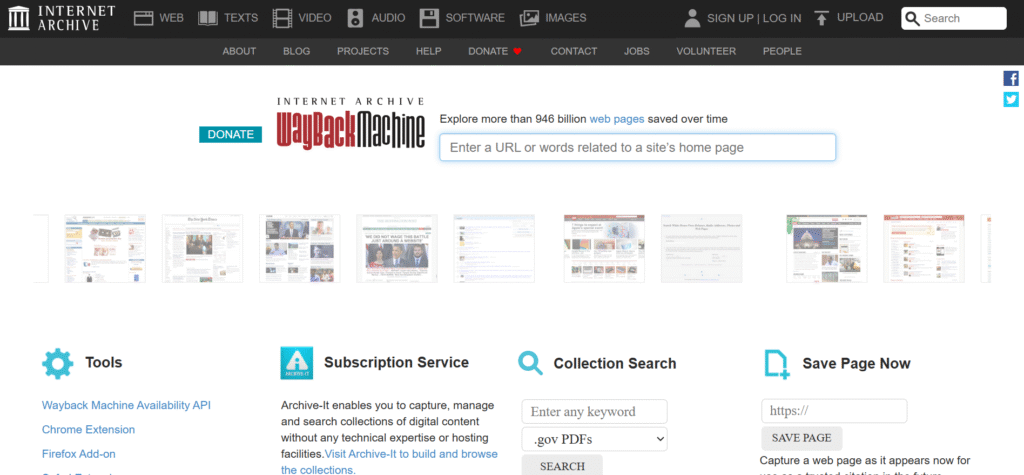Open the Jobs menu item
Screen dimensions: 1024x475
[x=637, y=51]
